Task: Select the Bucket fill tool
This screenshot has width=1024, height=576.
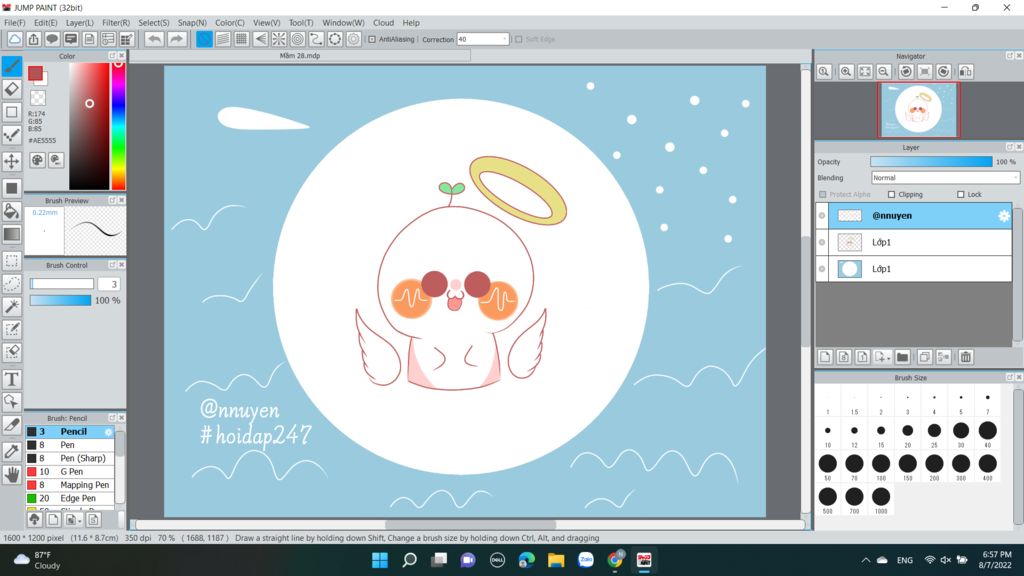Action: coord(12,211)
